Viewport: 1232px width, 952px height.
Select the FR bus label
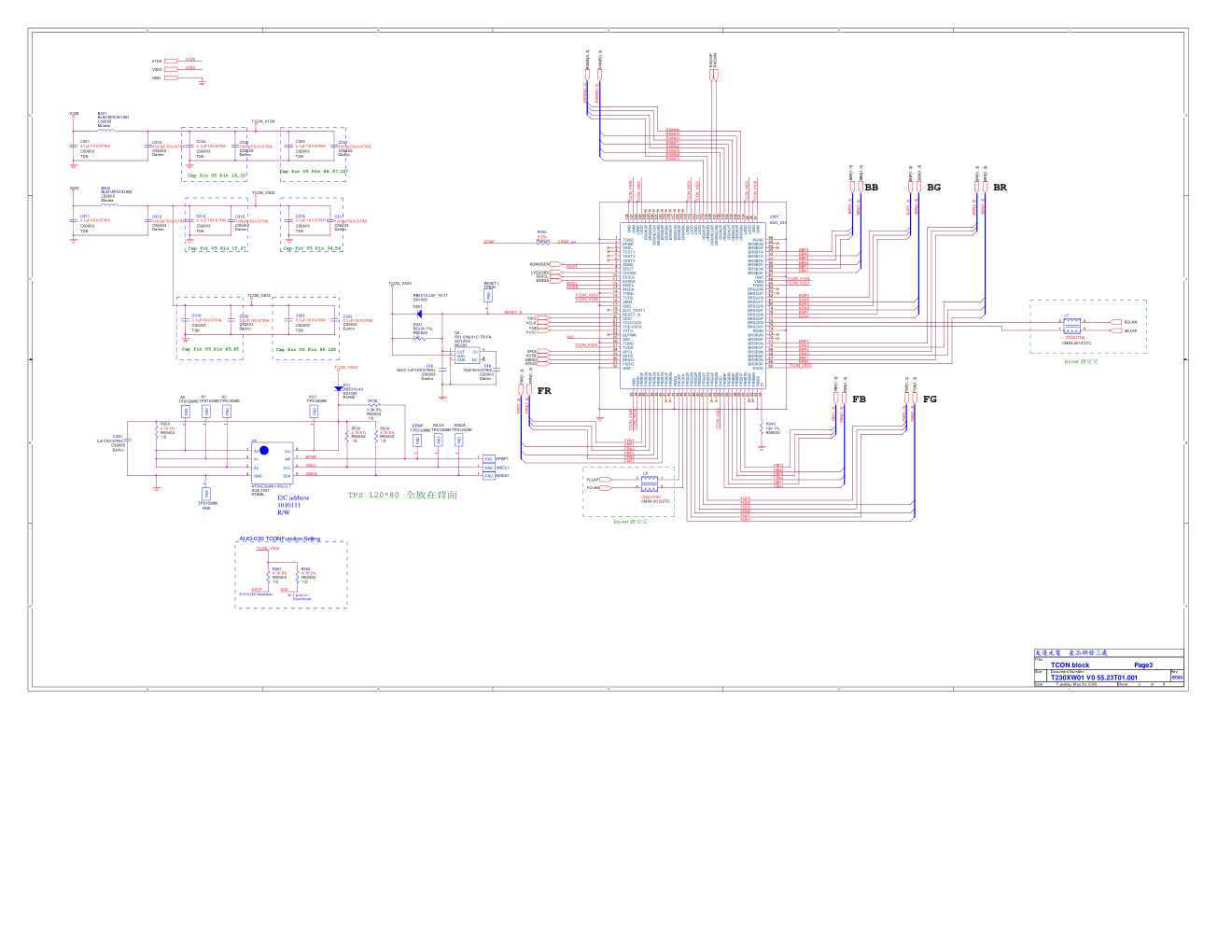(544, 391)
